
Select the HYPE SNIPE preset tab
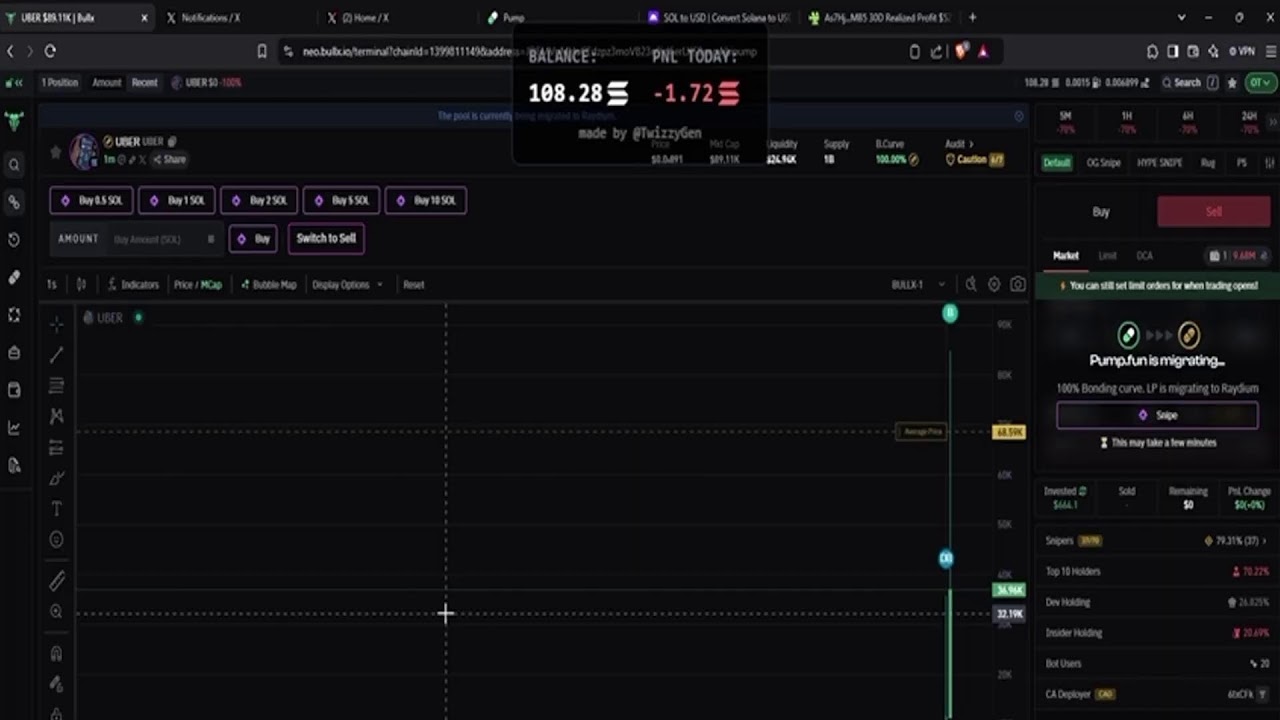1159,163
